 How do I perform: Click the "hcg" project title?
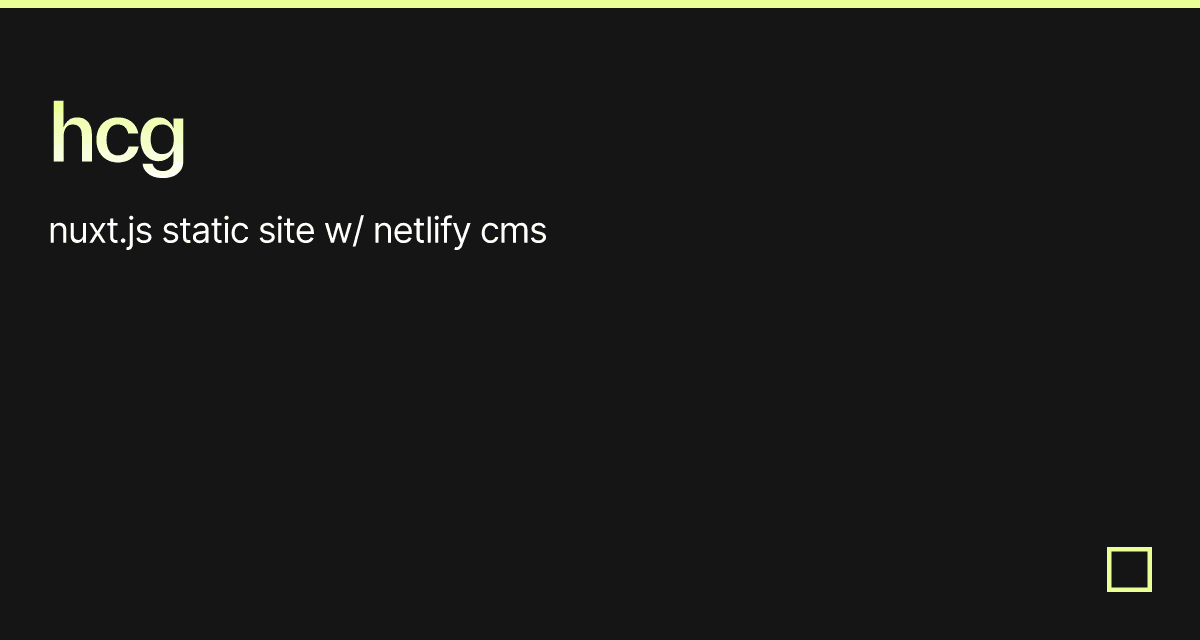coord(117,133)
